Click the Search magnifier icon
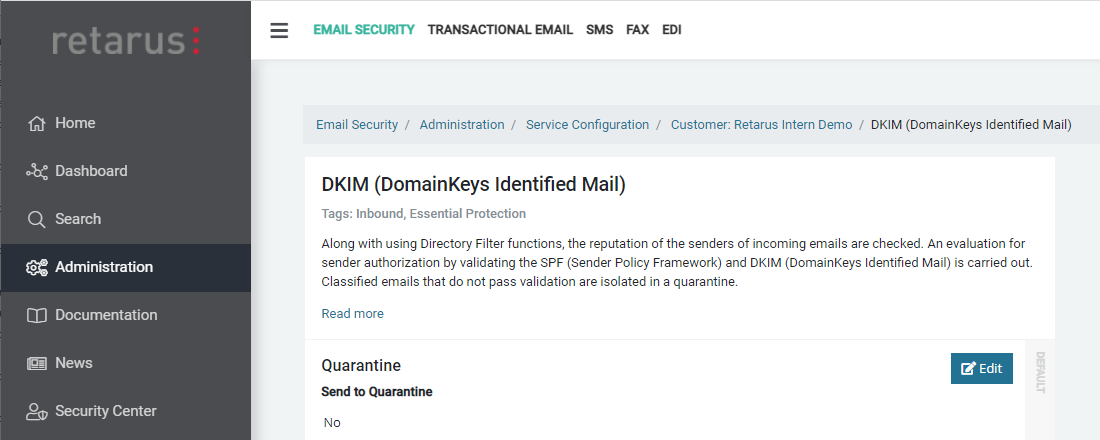 (37, 220)
